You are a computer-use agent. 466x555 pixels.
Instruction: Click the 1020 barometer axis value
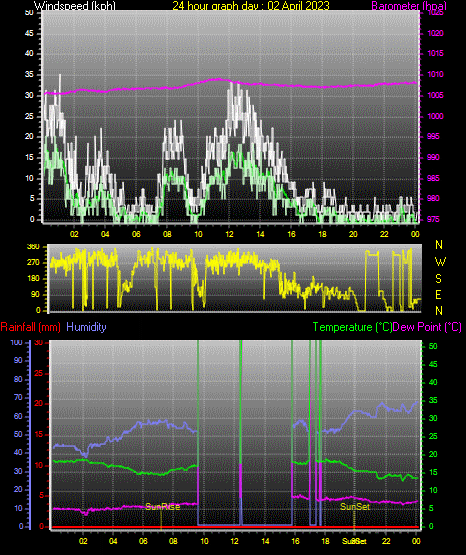436,33
